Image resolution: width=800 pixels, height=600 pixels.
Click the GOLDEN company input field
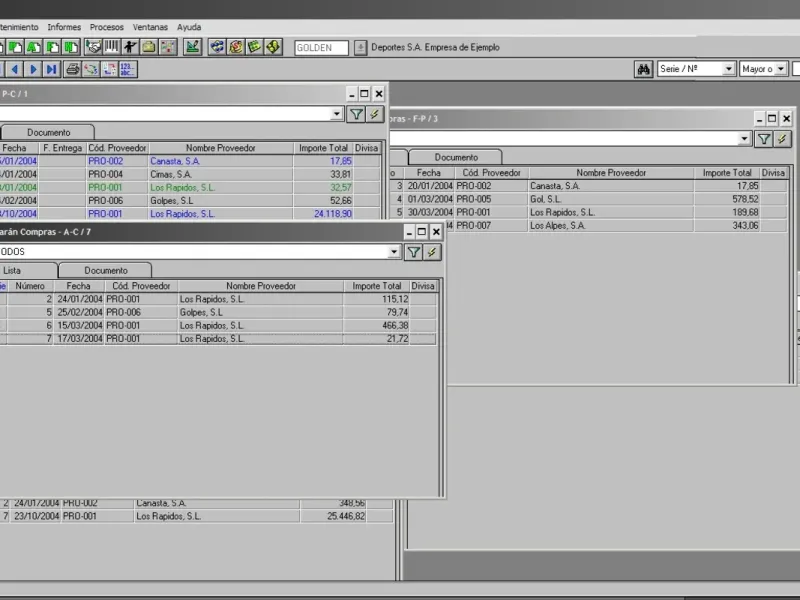(321, 47)
